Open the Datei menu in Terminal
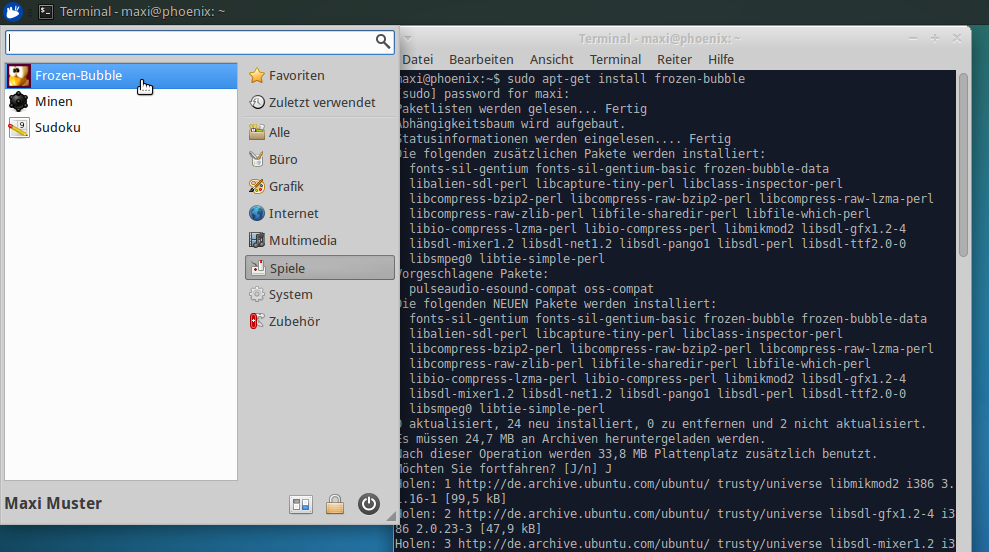Image resolution: width=989 pixels, height=552 pixels. 418,59
